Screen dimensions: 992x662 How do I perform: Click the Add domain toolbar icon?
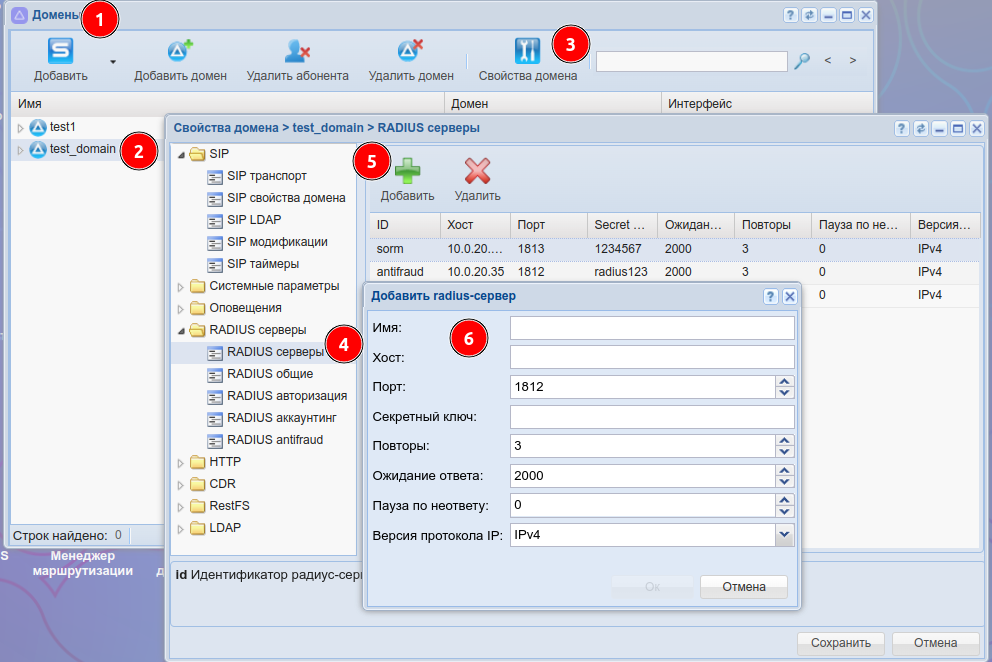[x=180, y=52]
